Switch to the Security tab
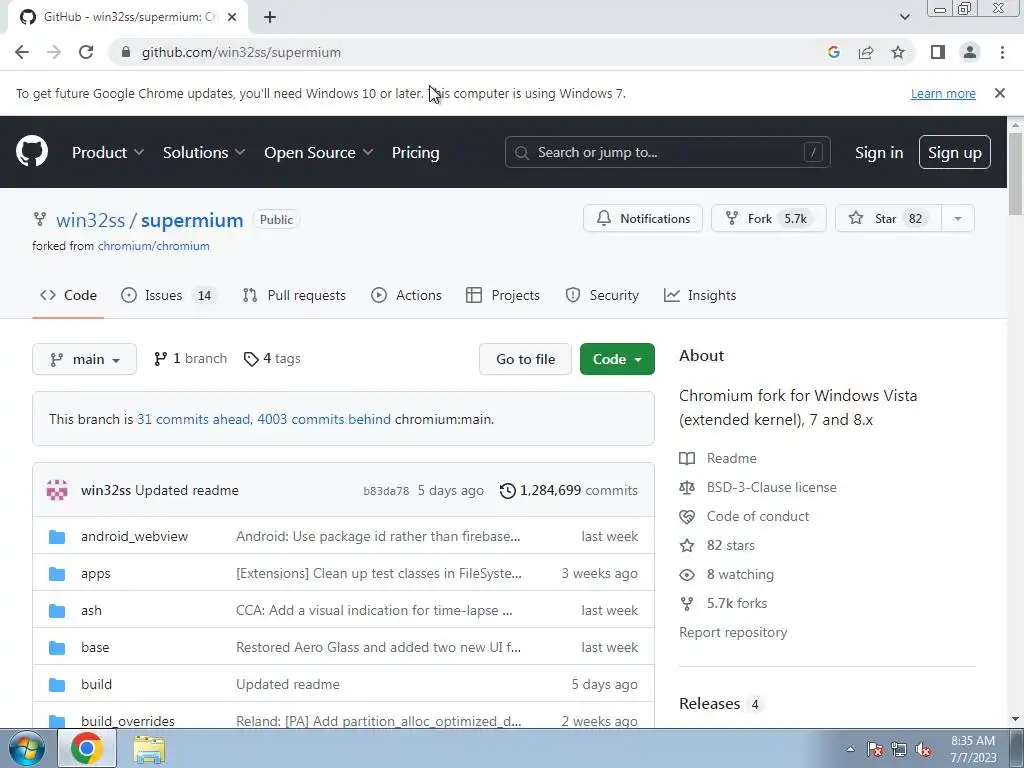The width and height of the screenshot is (1024, 768). (602, 295)
